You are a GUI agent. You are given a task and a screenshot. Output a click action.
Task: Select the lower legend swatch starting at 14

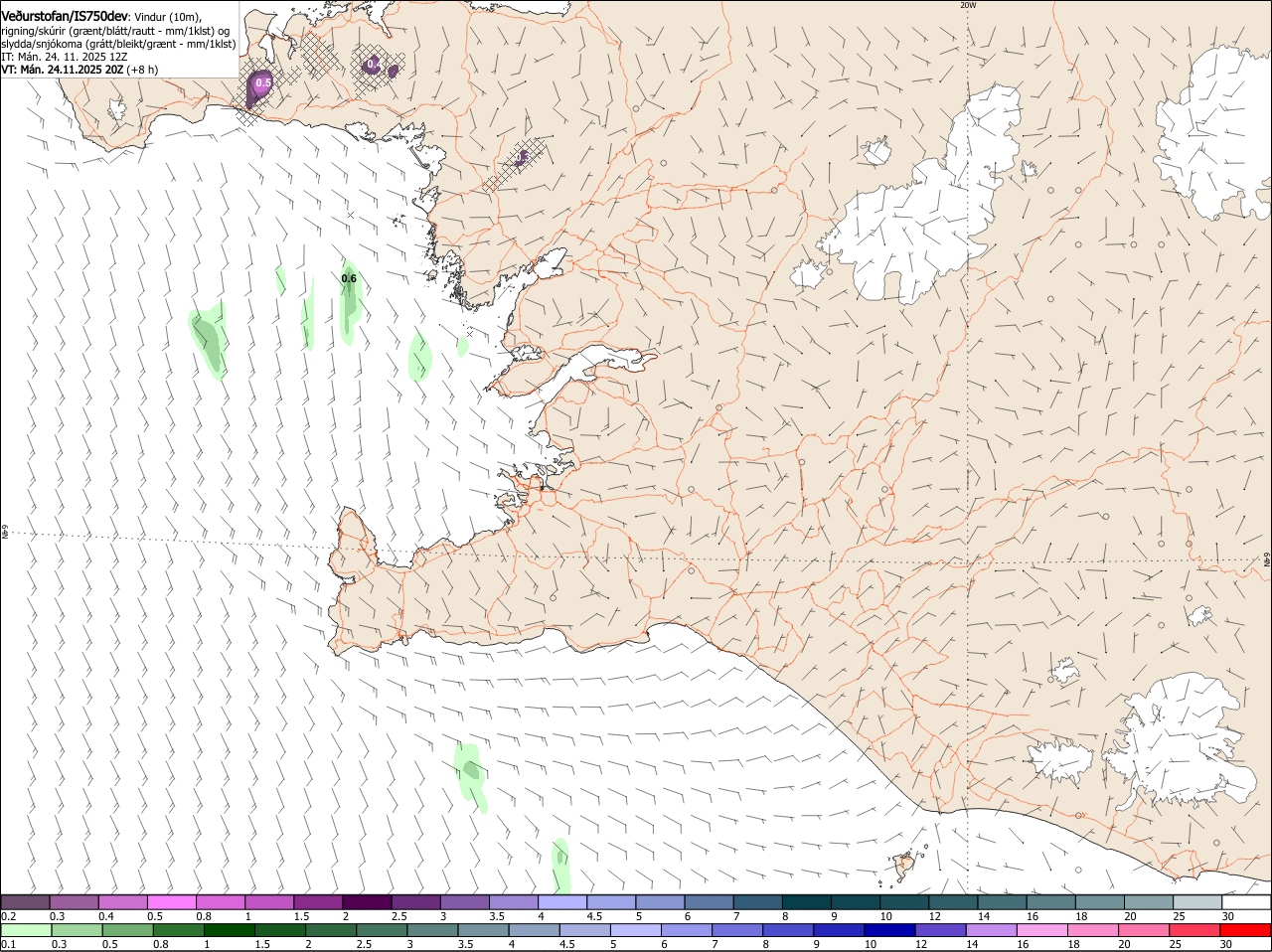tap(991, 930)
